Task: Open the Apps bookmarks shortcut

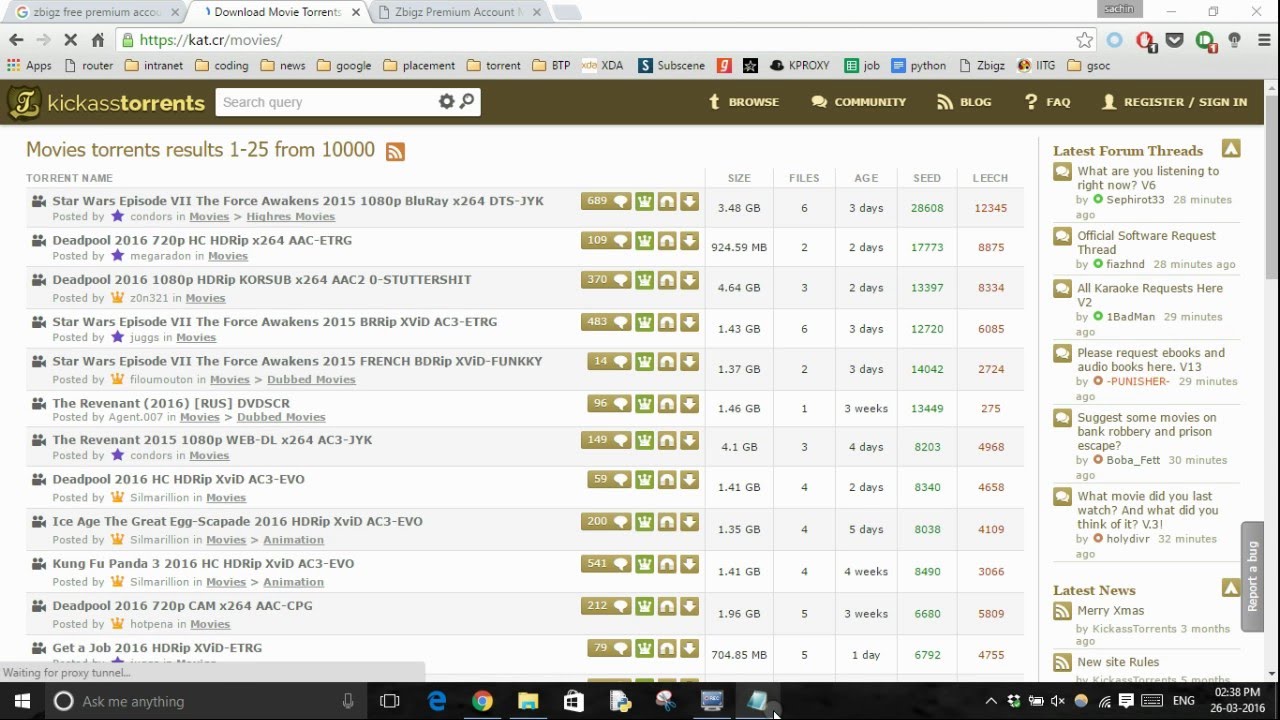Action: 29,66
